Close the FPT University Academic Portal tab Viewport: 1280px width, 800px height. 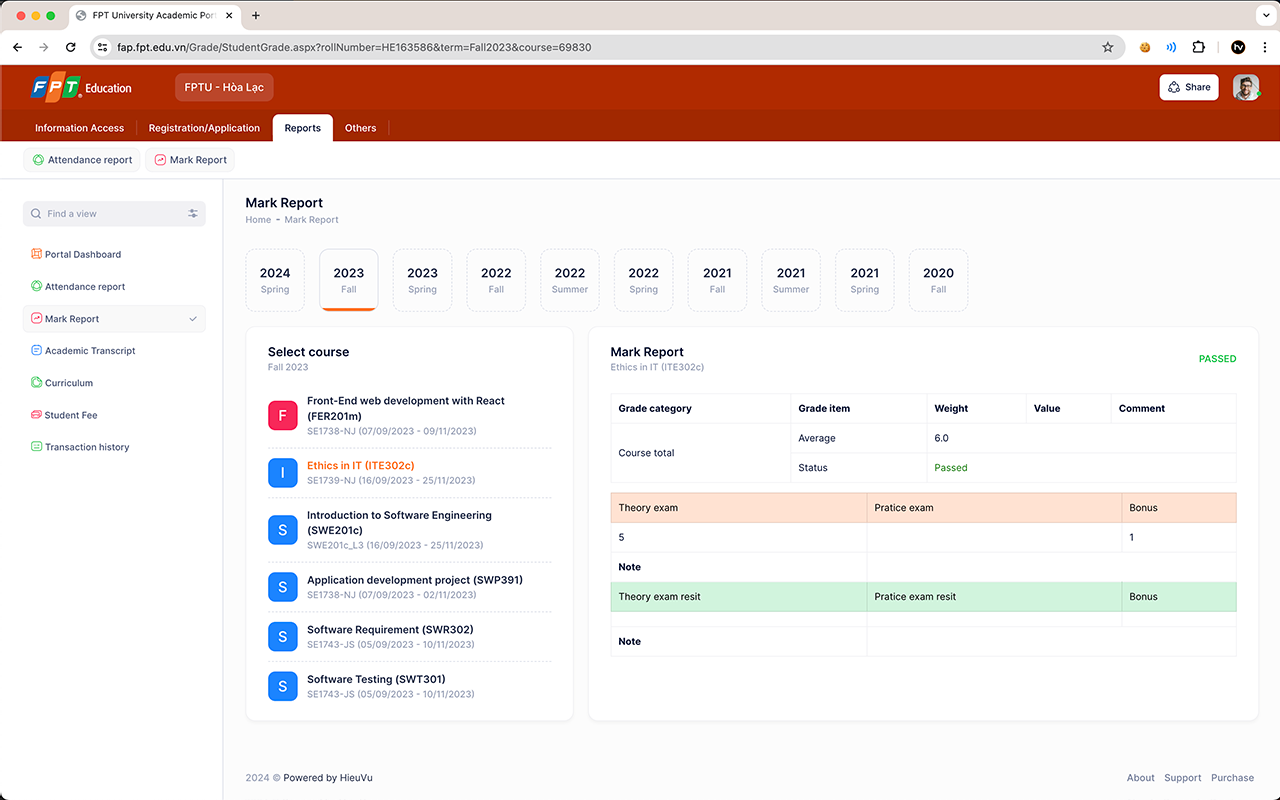click(229, 16)
